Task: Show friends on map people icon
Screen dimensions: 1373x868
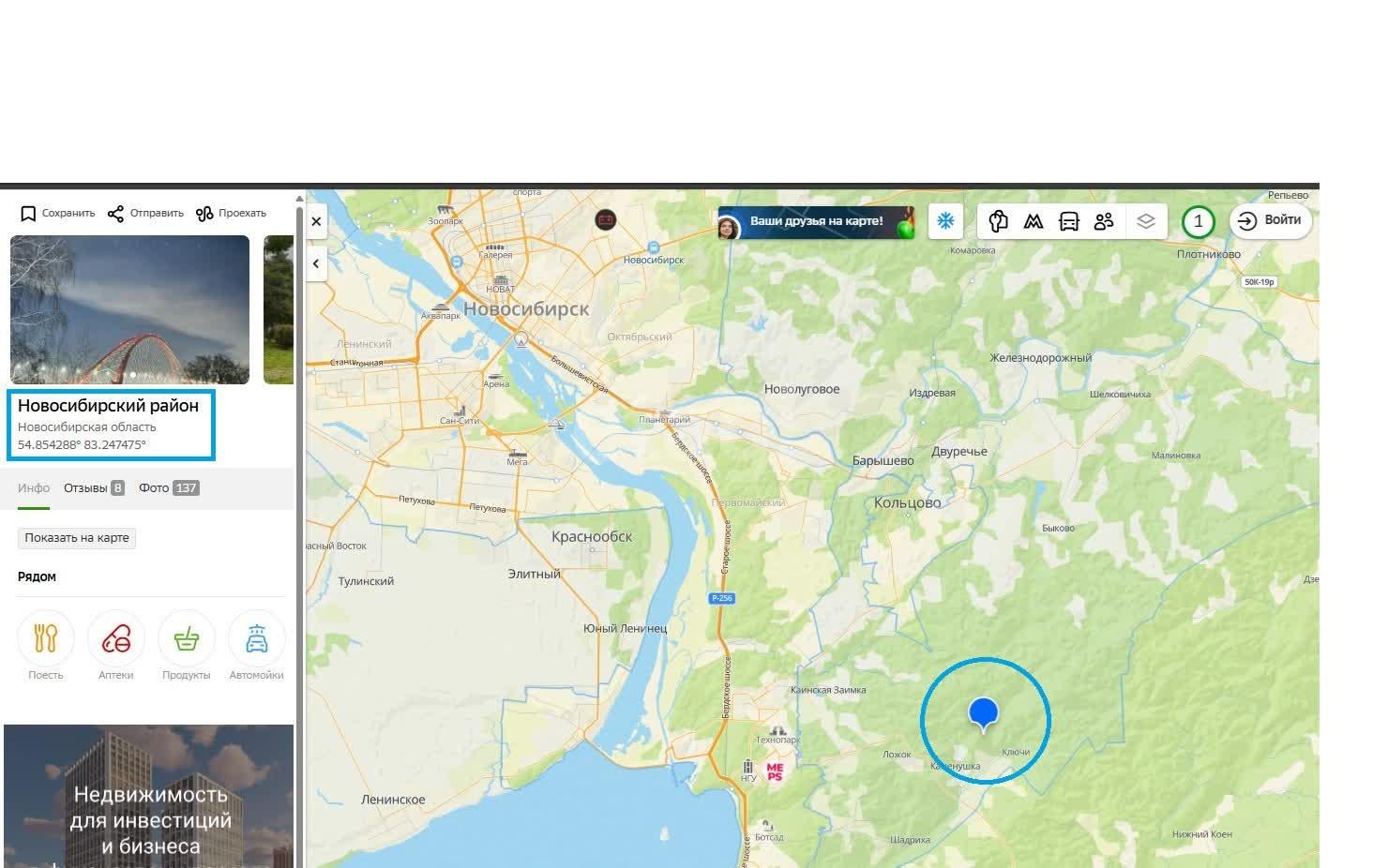Action: [1104, 221]
